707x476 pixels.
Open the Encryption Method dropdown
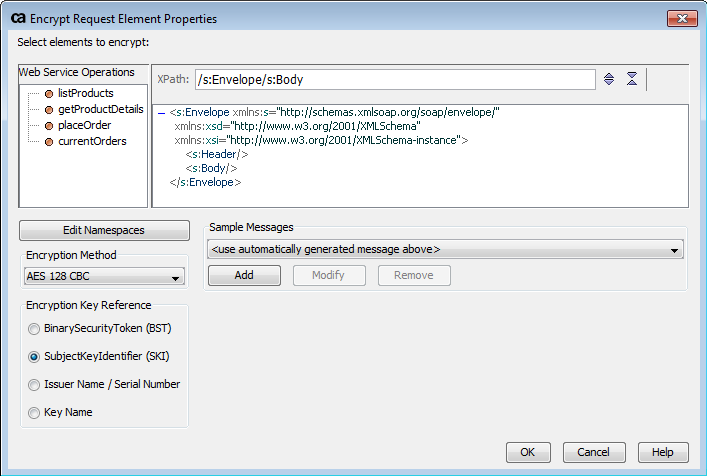click(104, 277)
